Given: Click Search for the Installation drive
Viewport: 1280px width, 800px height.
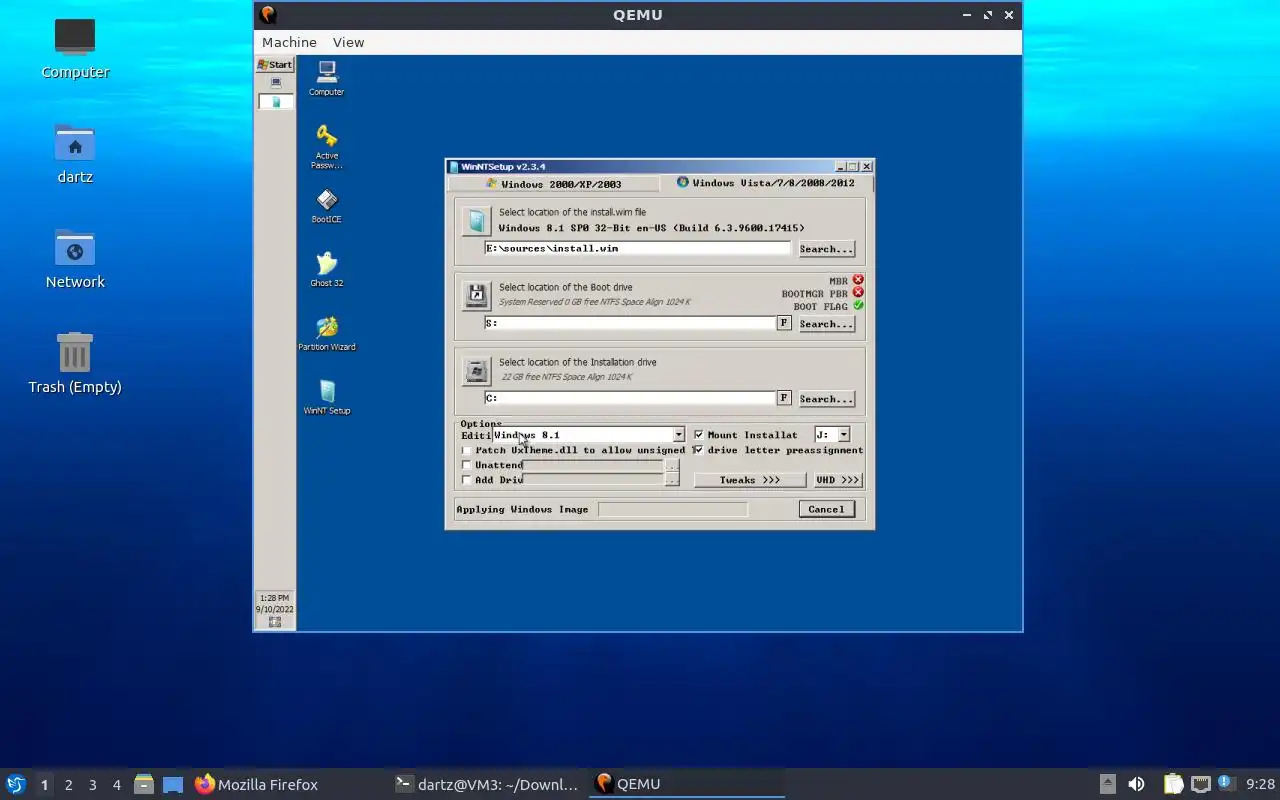Looking at the screenshot, I should [x=826, y=399].
